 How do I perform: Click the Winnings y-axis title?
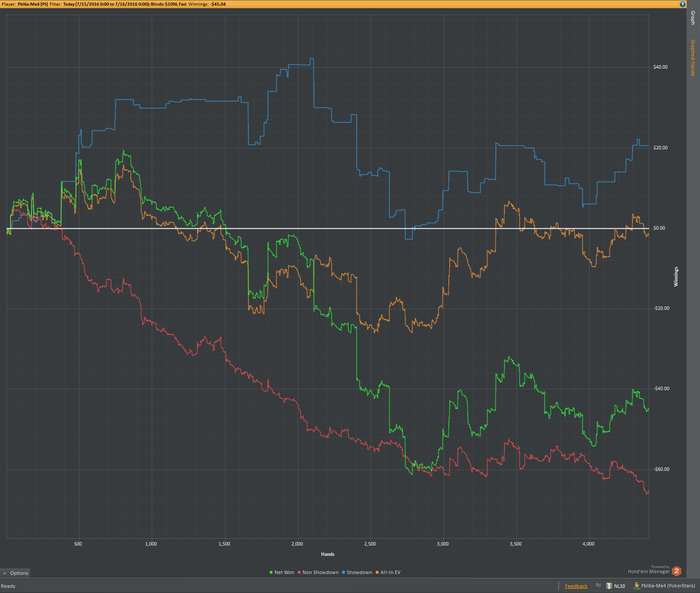coord(676,277)
